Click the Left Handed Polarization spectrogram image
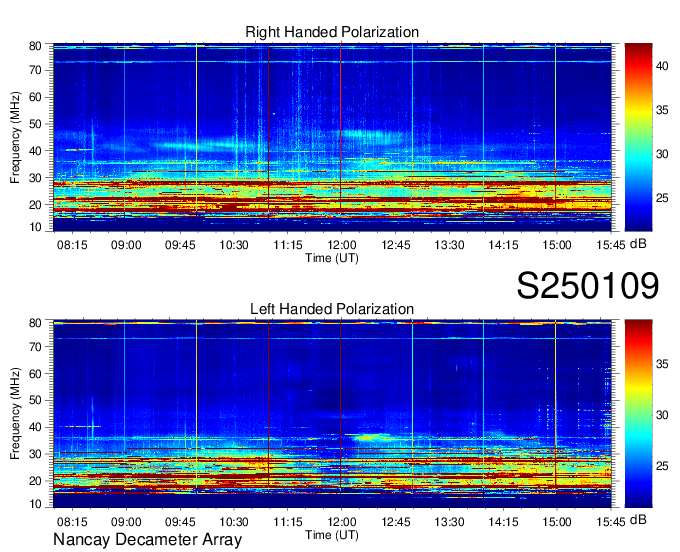Image resolution: width=680 pixels, height=552 pixels. [x=332, y=414]
